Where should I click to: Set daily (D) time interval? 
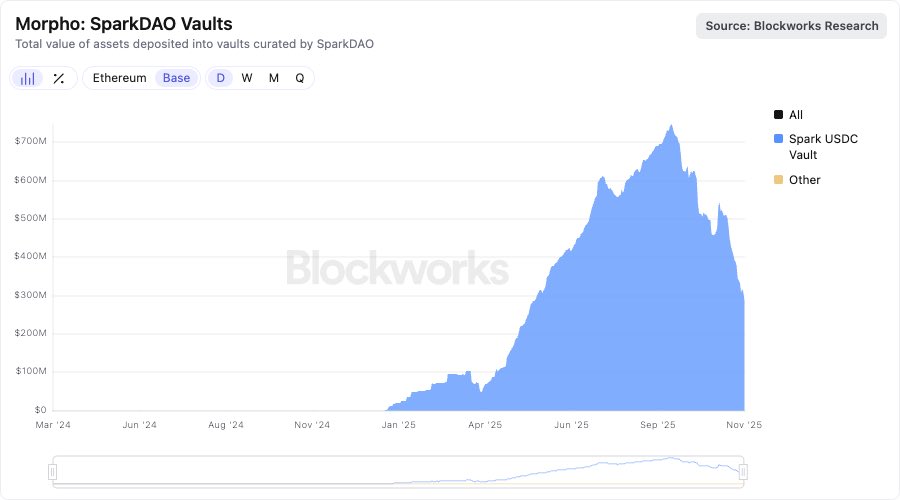point(221,78)
